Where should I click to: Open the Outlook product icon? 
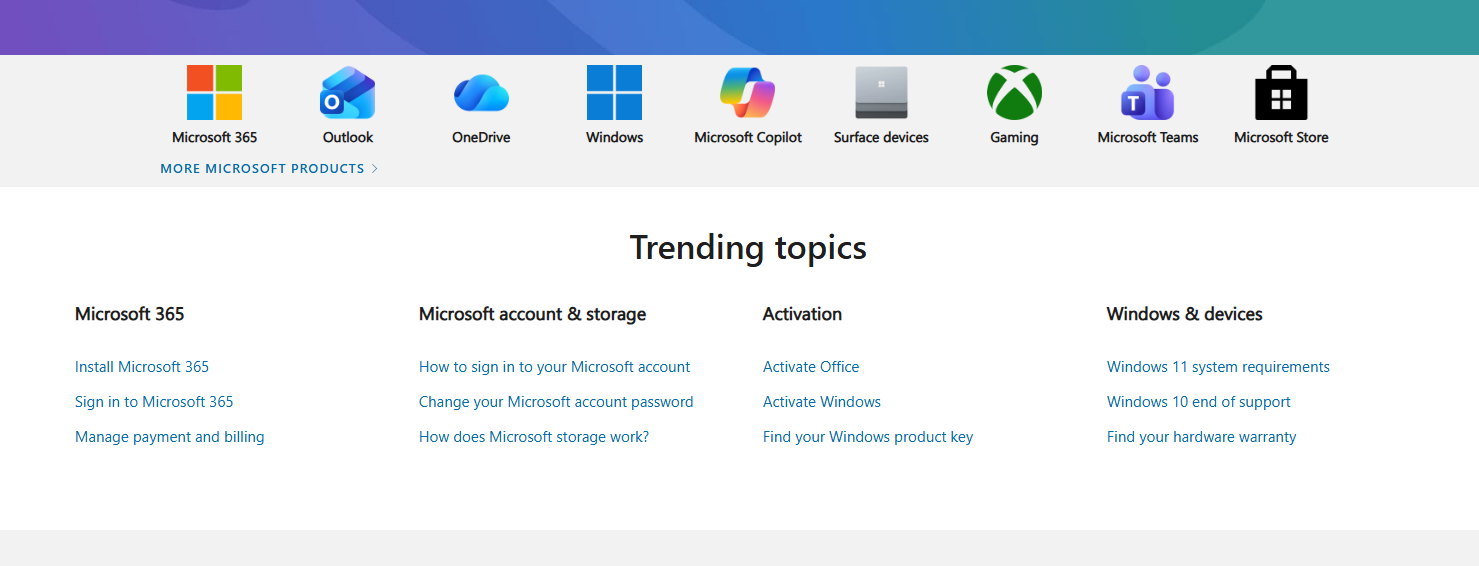click(347, 93)
